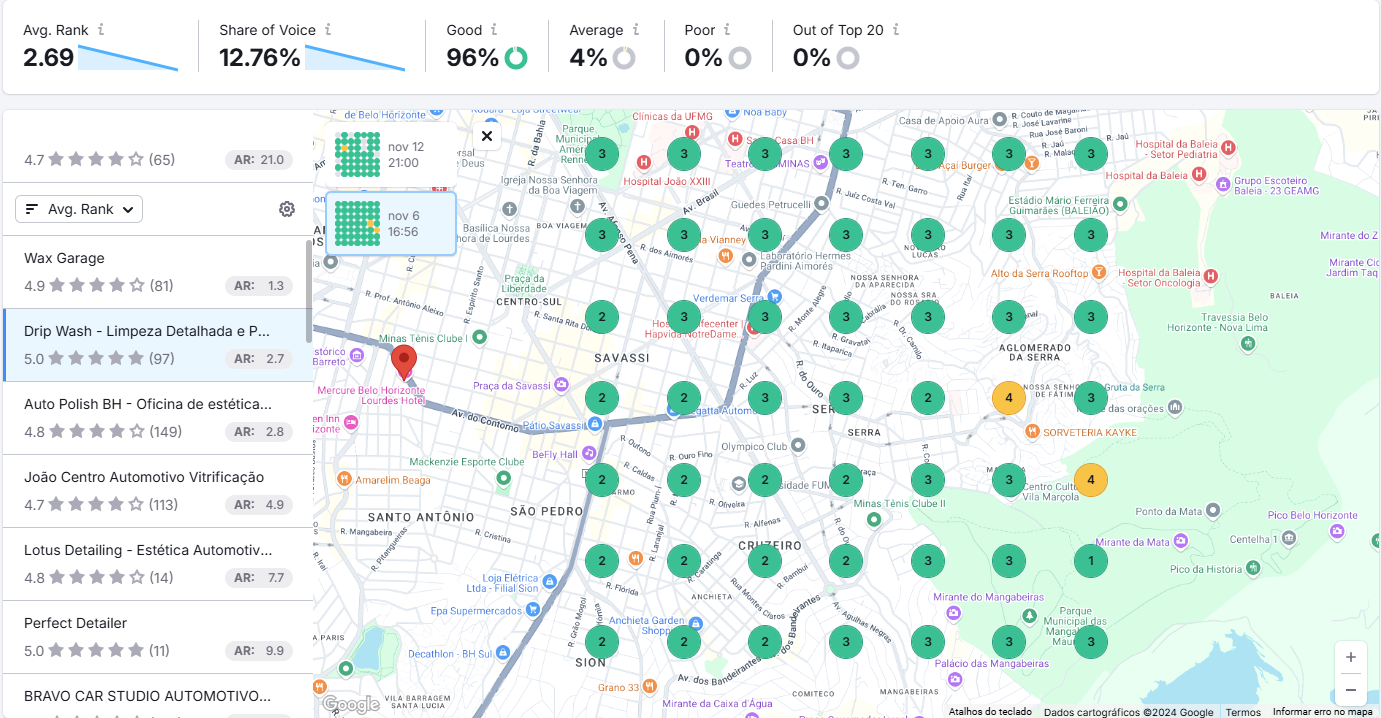This screenshot has height=718, width=1381.
Task: Click the orange rank 4 map marker
Action: (1009, 397)
